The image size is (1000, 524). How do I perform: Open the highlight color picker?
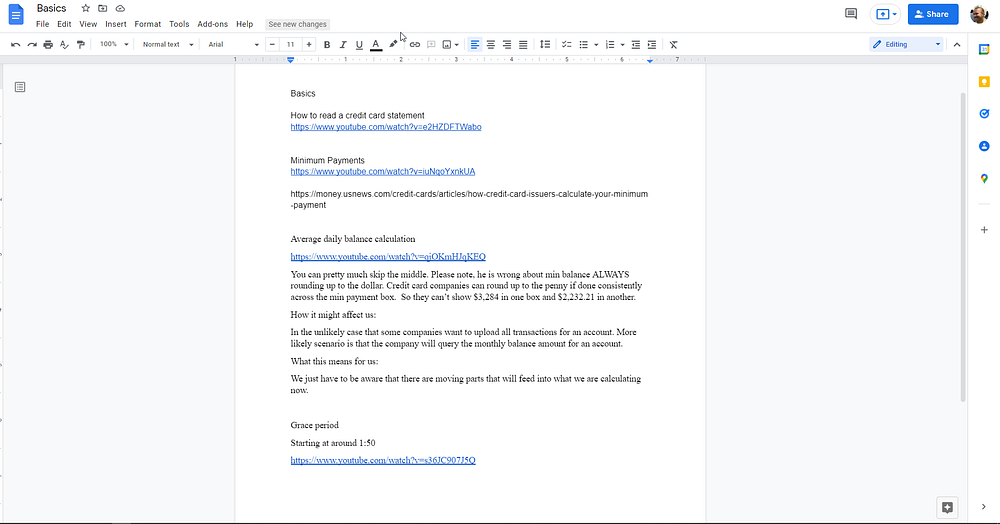click(x=393, y=45)
